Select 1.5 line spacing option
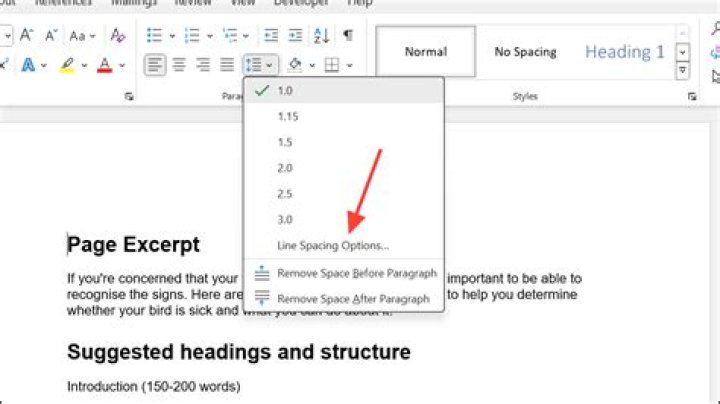 point(285,142)
